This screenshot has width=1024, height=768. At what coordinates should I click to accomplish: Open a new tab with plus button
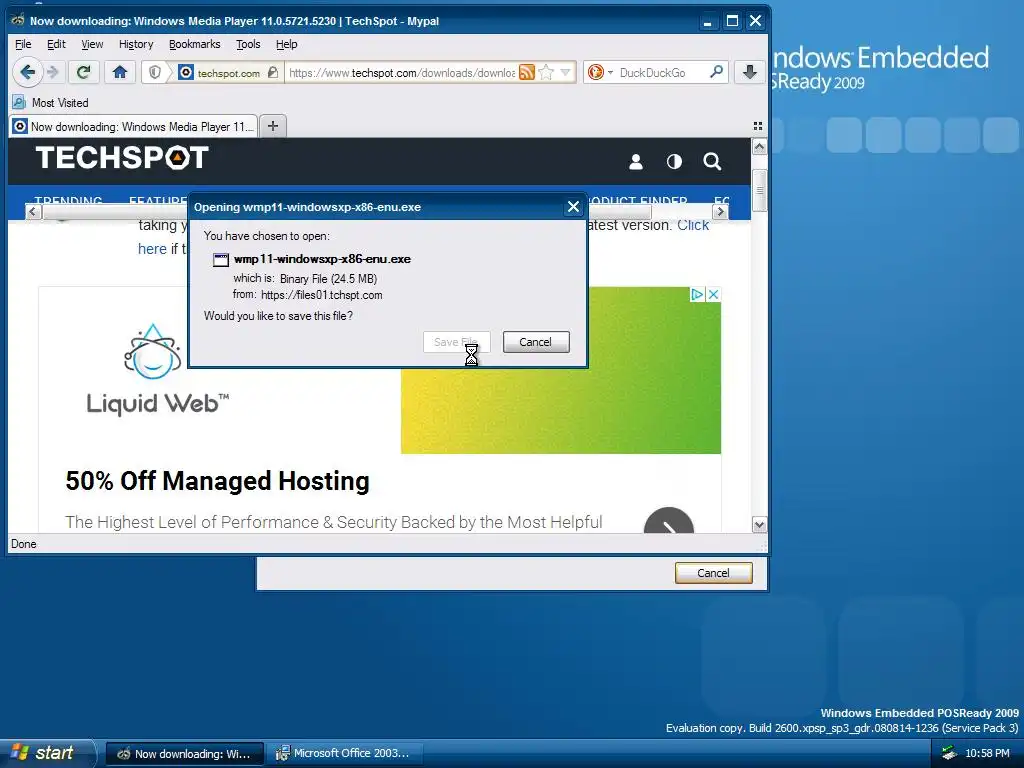click(273, 126)
